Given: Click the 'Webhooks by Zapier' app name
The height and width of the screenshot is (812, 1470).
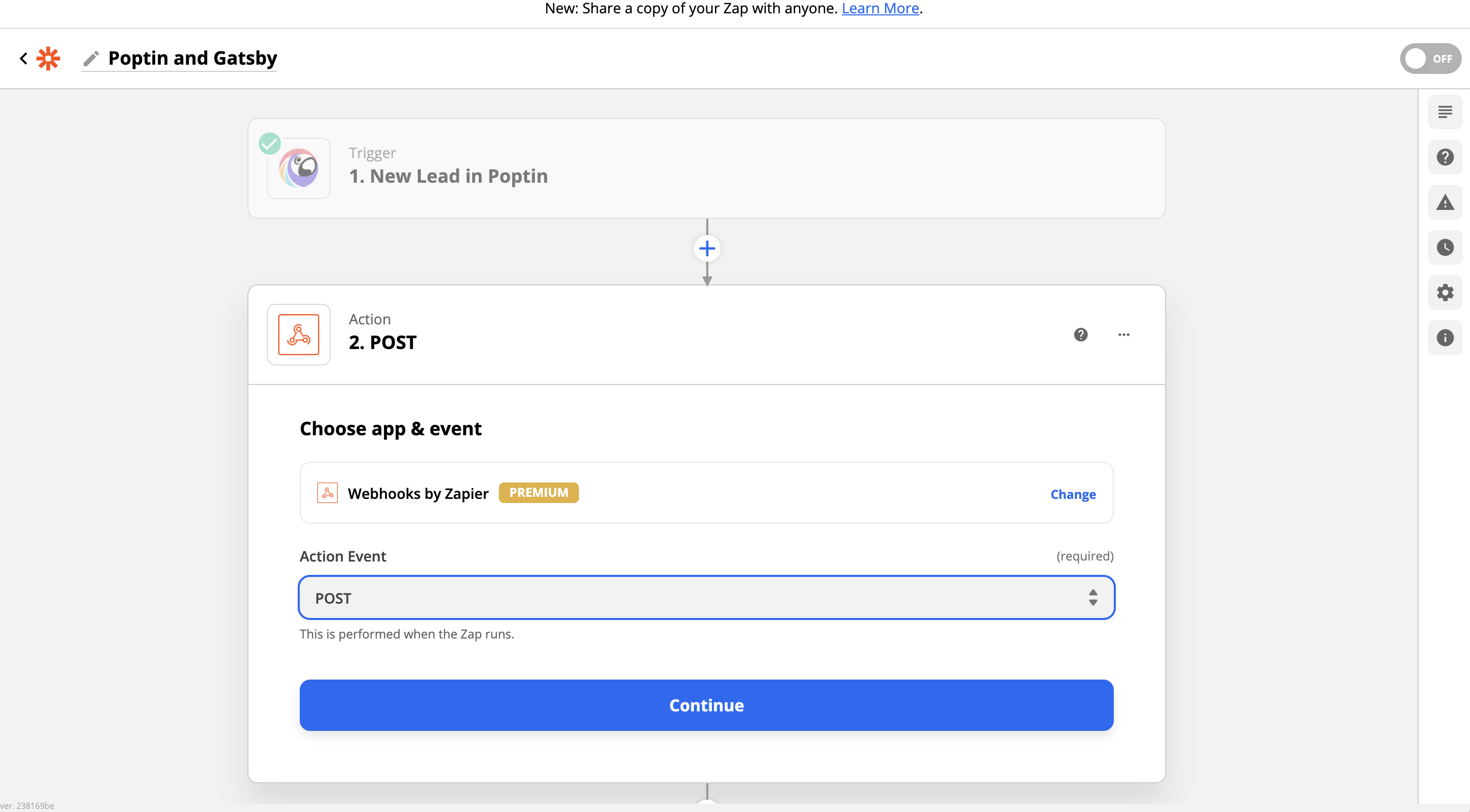Looking at the screenshot, I should point(418,493).
